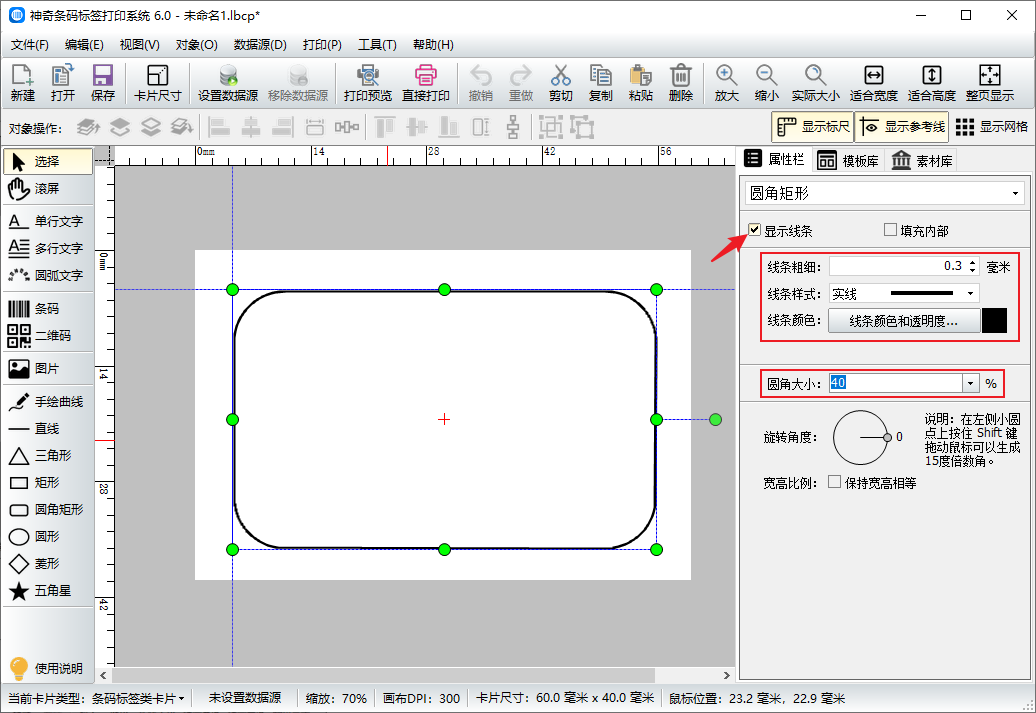
Task: Open the 线条样式 line style dropdown
Action: 970,294
